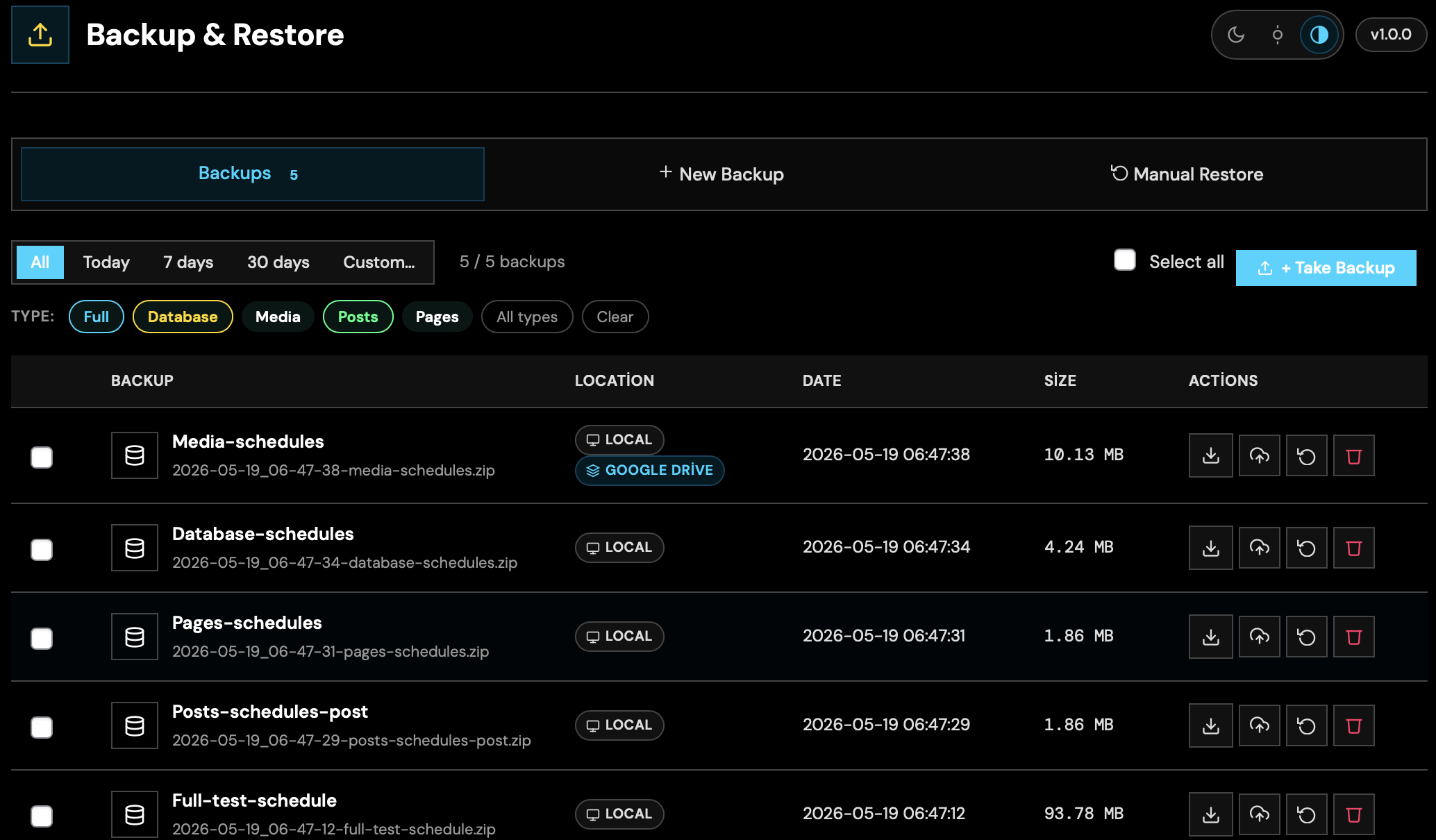Tick the Database-schedules row checkbox
Image resolution: width=1436 pixels, height=840 pixels.
42,550
